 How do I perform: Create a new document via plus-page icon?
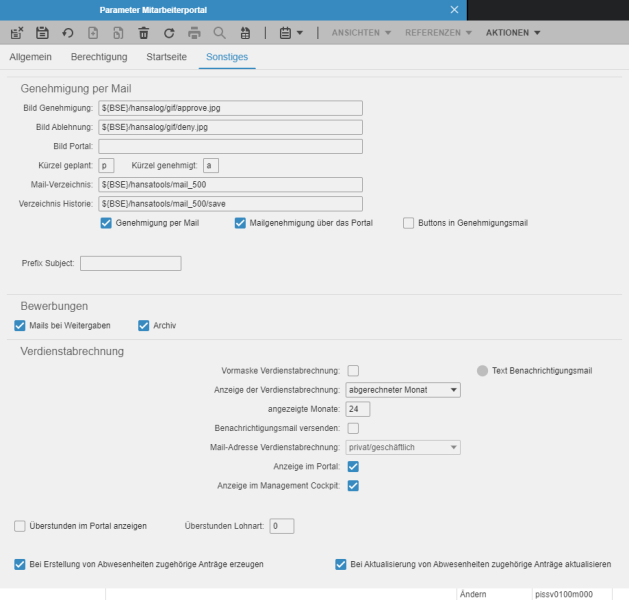93,33
